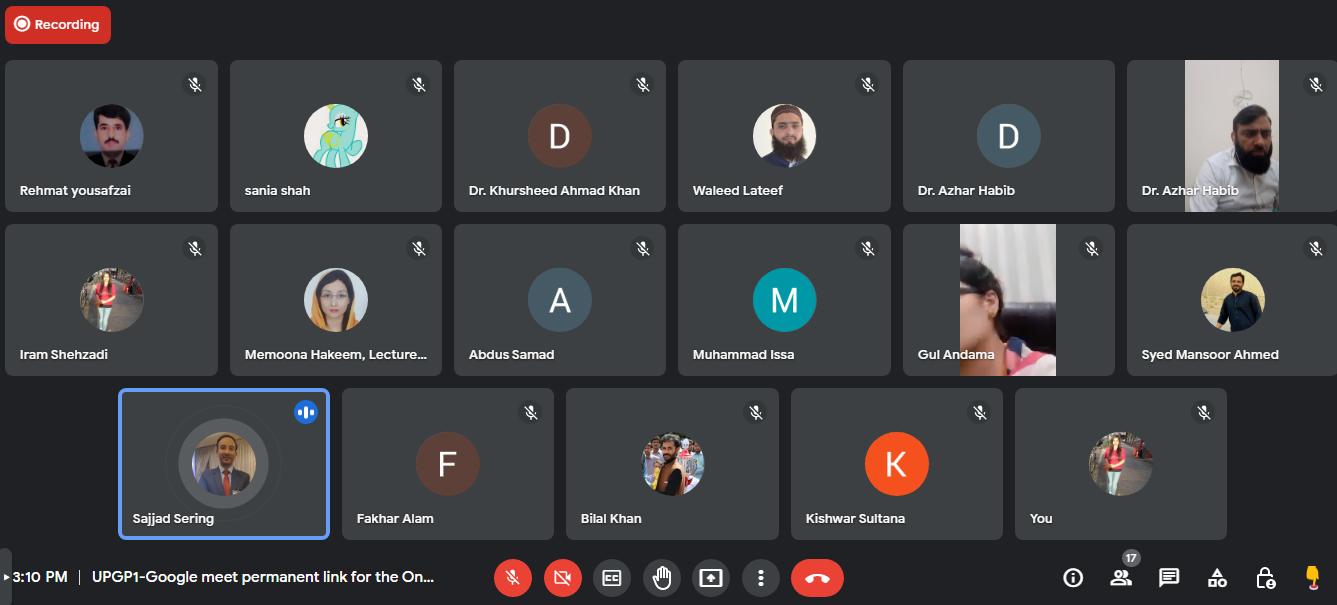Click the UPGP1-Google meet meeting title

tap(263, 577)
